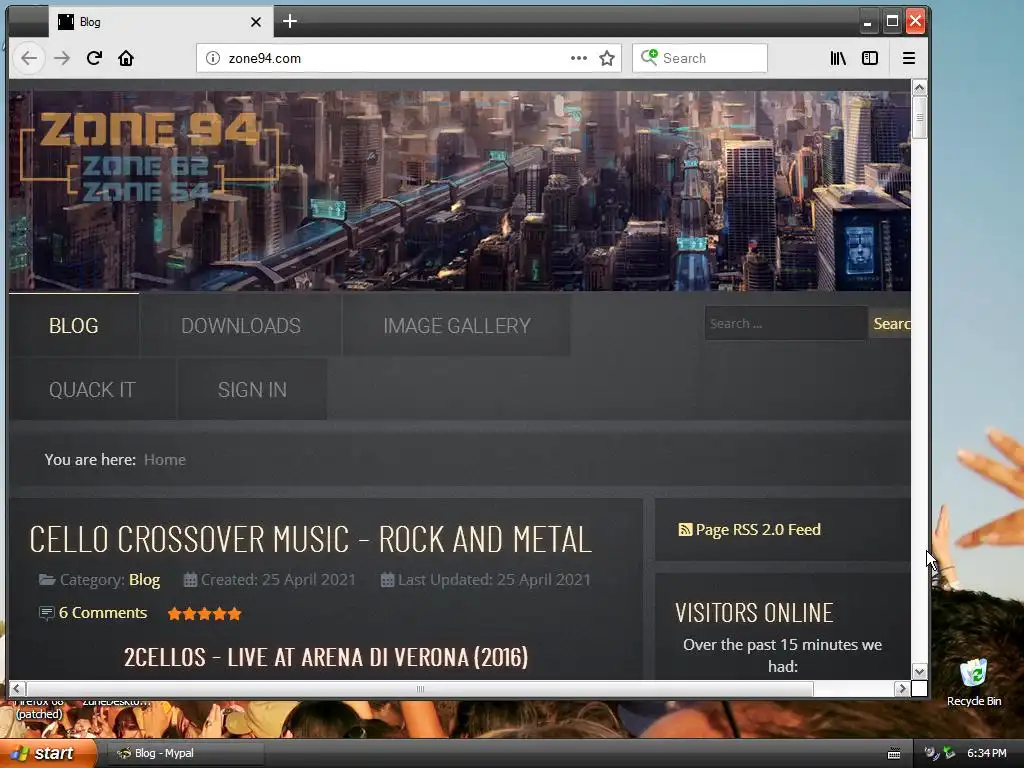Open Page RSS 2.0 Feed link
Image resolution: width=1024 pixels, height=768 pixels.
pyautogui.click(x=758, y=530)
